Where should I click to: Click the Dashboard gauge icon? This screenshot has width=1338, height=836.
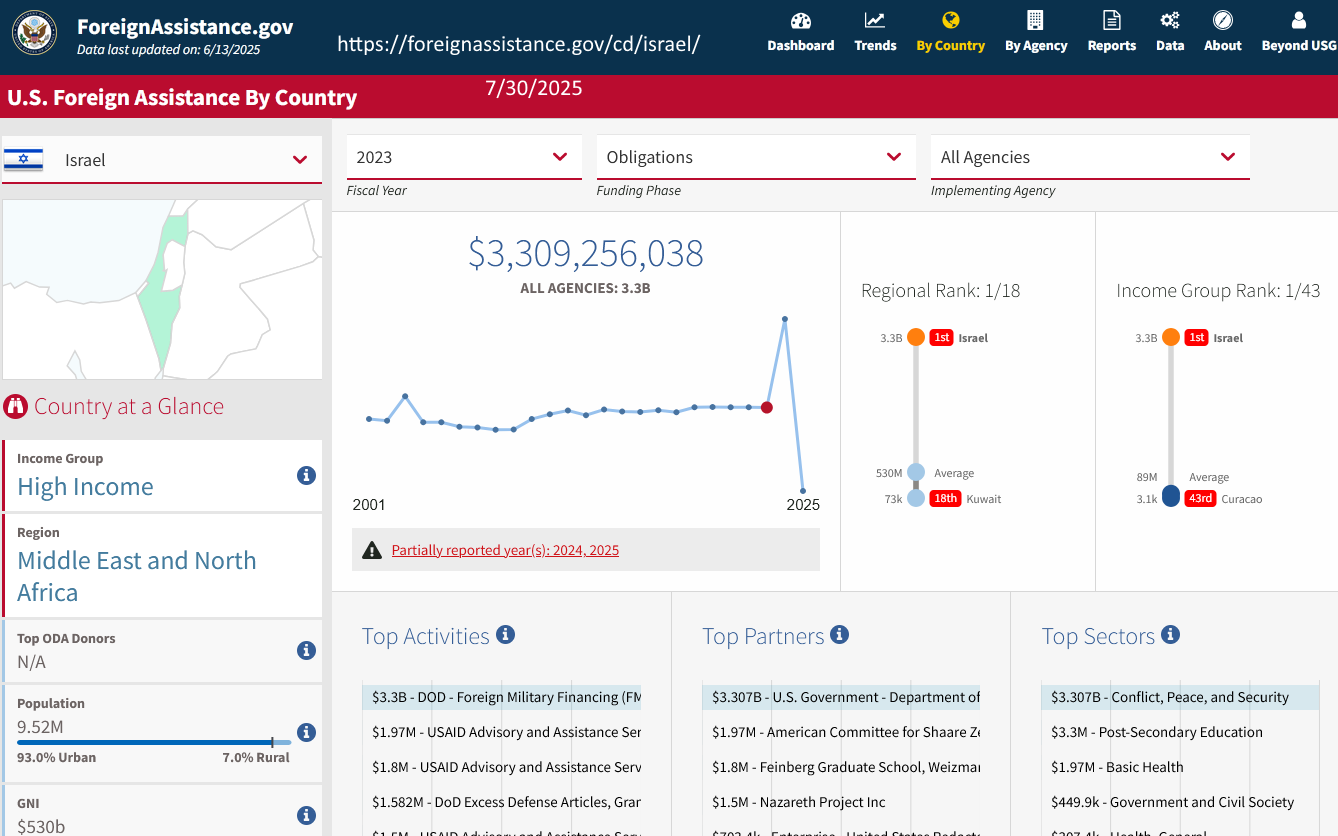[801, 20]
